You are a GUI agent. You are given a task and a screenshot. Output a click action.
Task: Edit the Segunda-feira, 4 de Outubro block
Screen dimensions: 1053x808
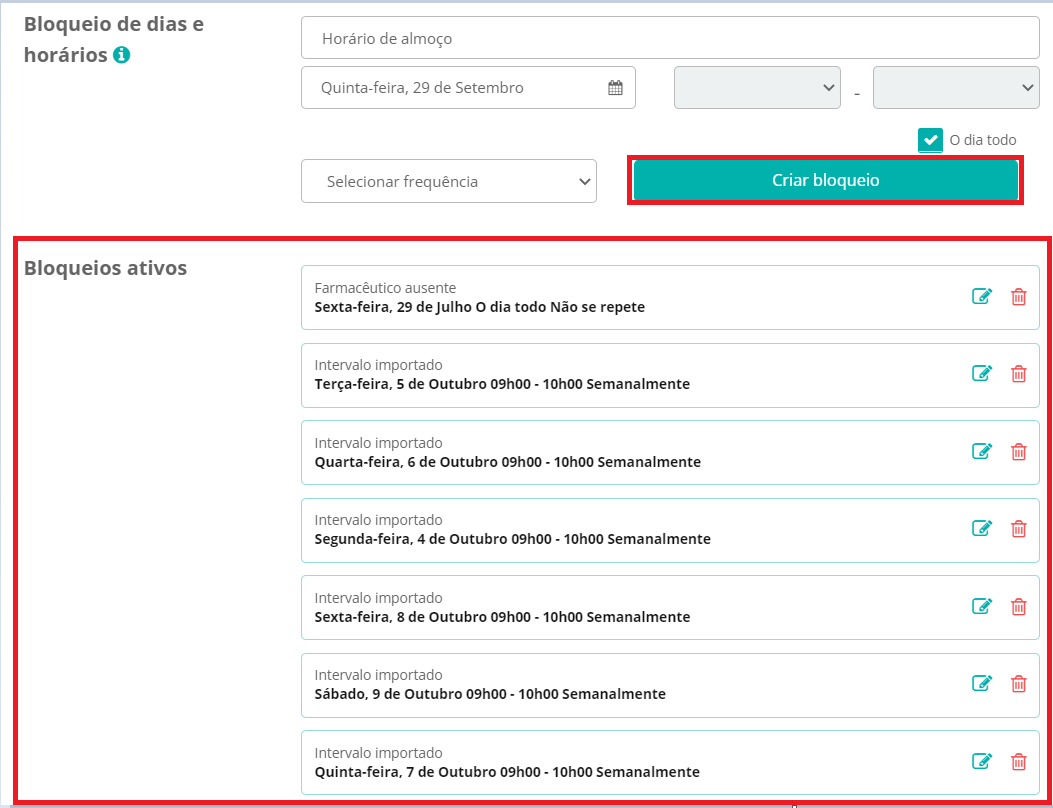tap(982, 528)
